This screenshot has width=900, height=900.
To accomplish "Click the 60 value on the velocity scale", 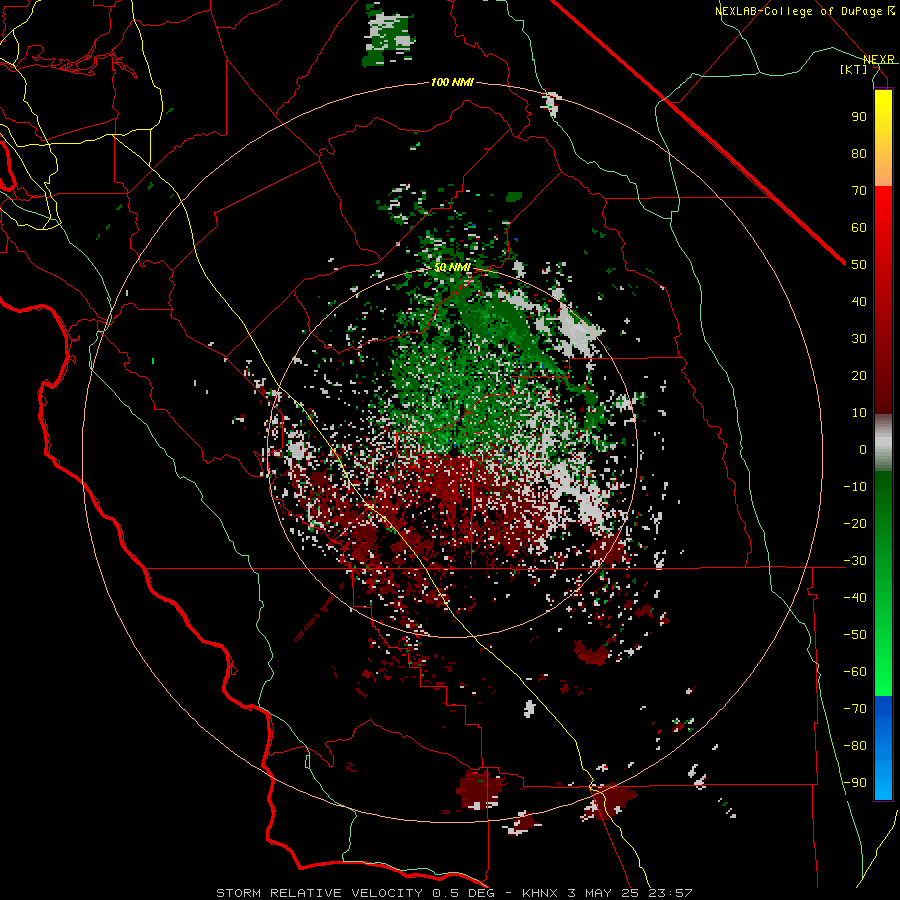I will (x=859, y=228).
